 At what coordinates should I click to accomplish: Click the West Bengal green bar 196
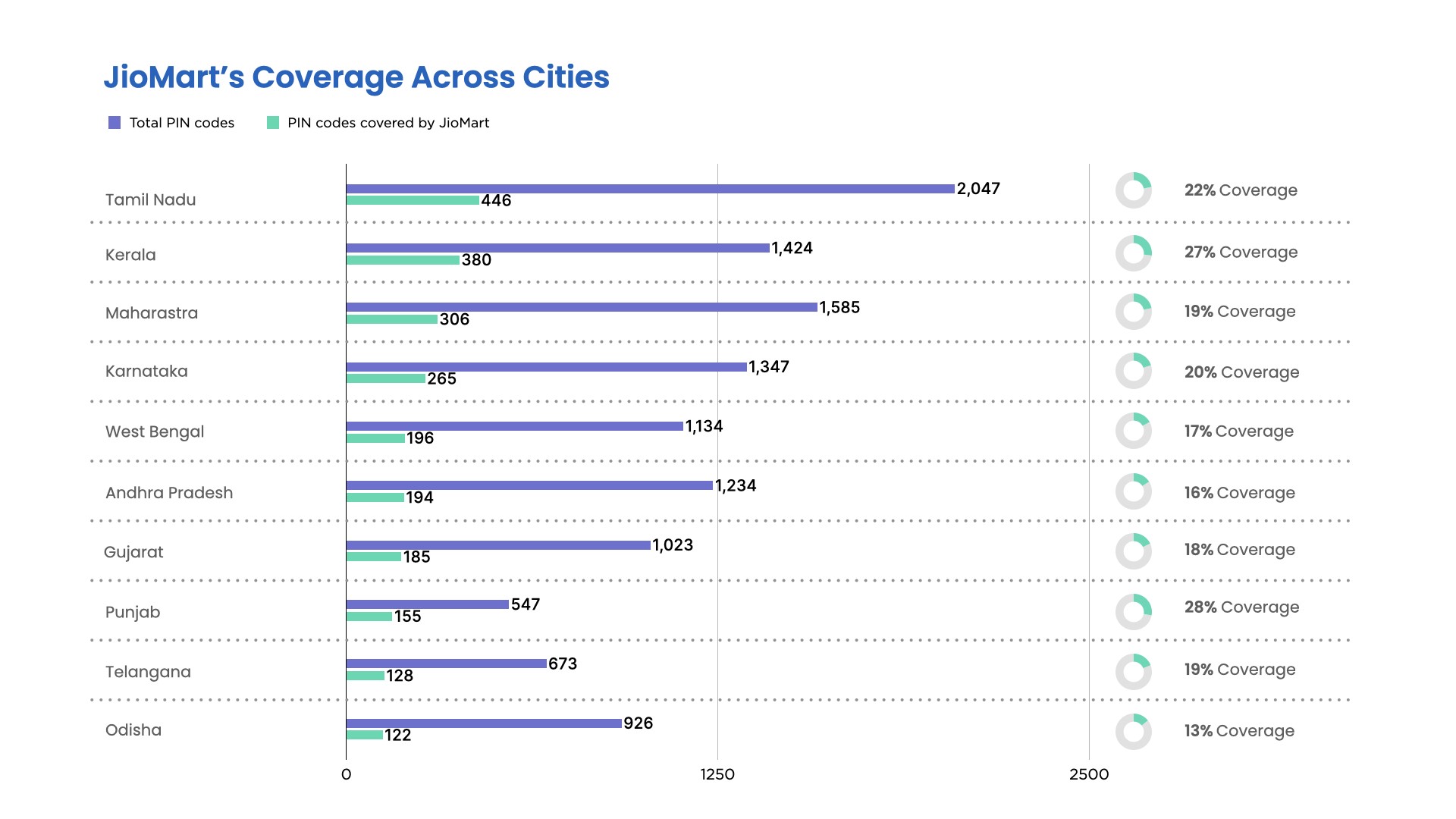pos(375,438)
